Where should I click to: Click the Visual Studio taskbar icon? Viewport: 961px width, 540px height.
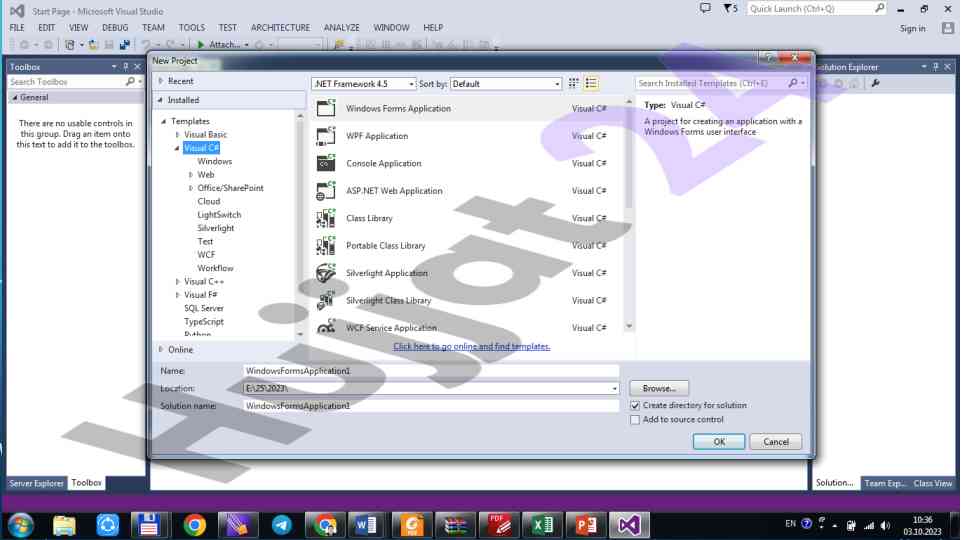(629, 525)
